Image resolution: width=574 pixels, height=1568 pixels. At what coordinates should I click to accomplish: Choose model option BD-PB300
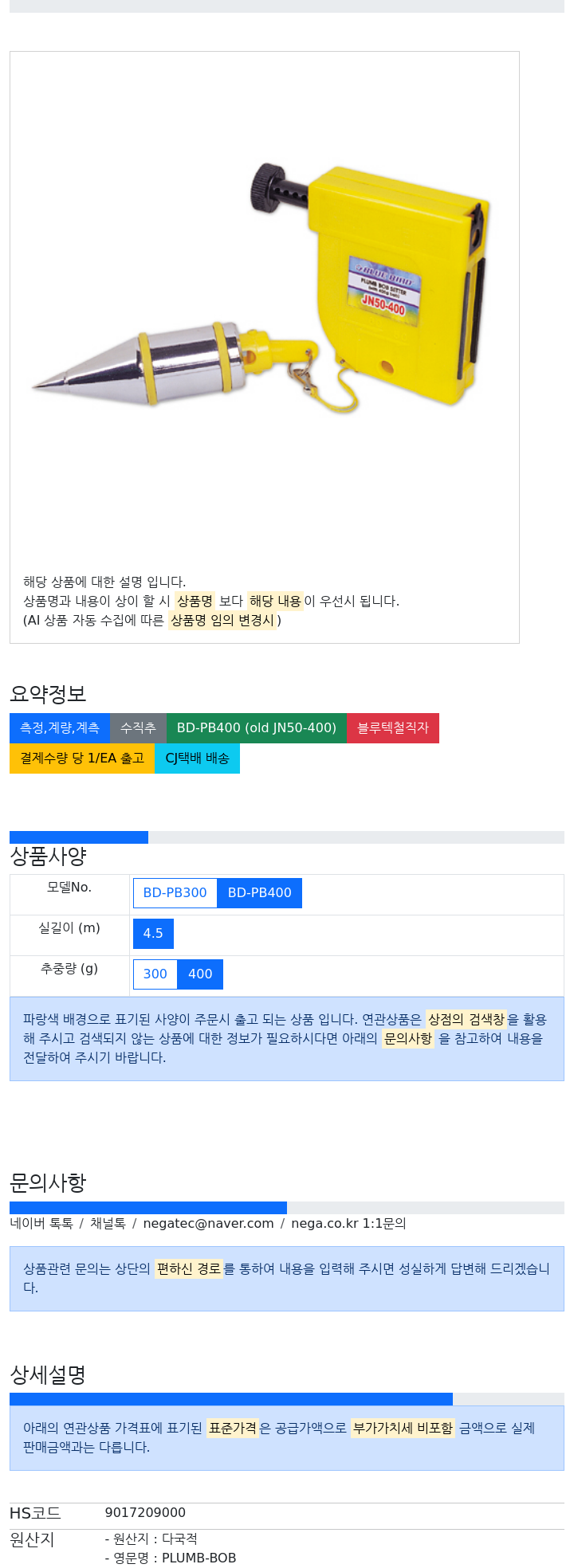click(175, 892)
